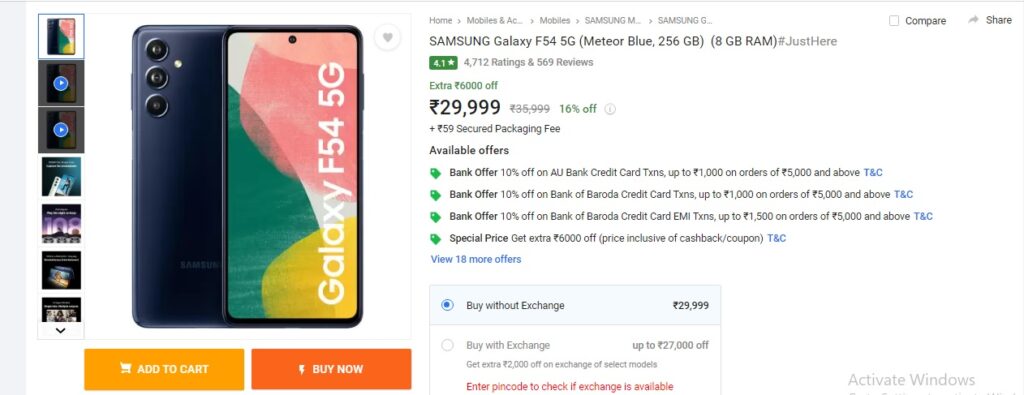Open 4,712 Ratings & 569 Reviews
Screen dimensions: 1024x395
click(x=528, y=63)
